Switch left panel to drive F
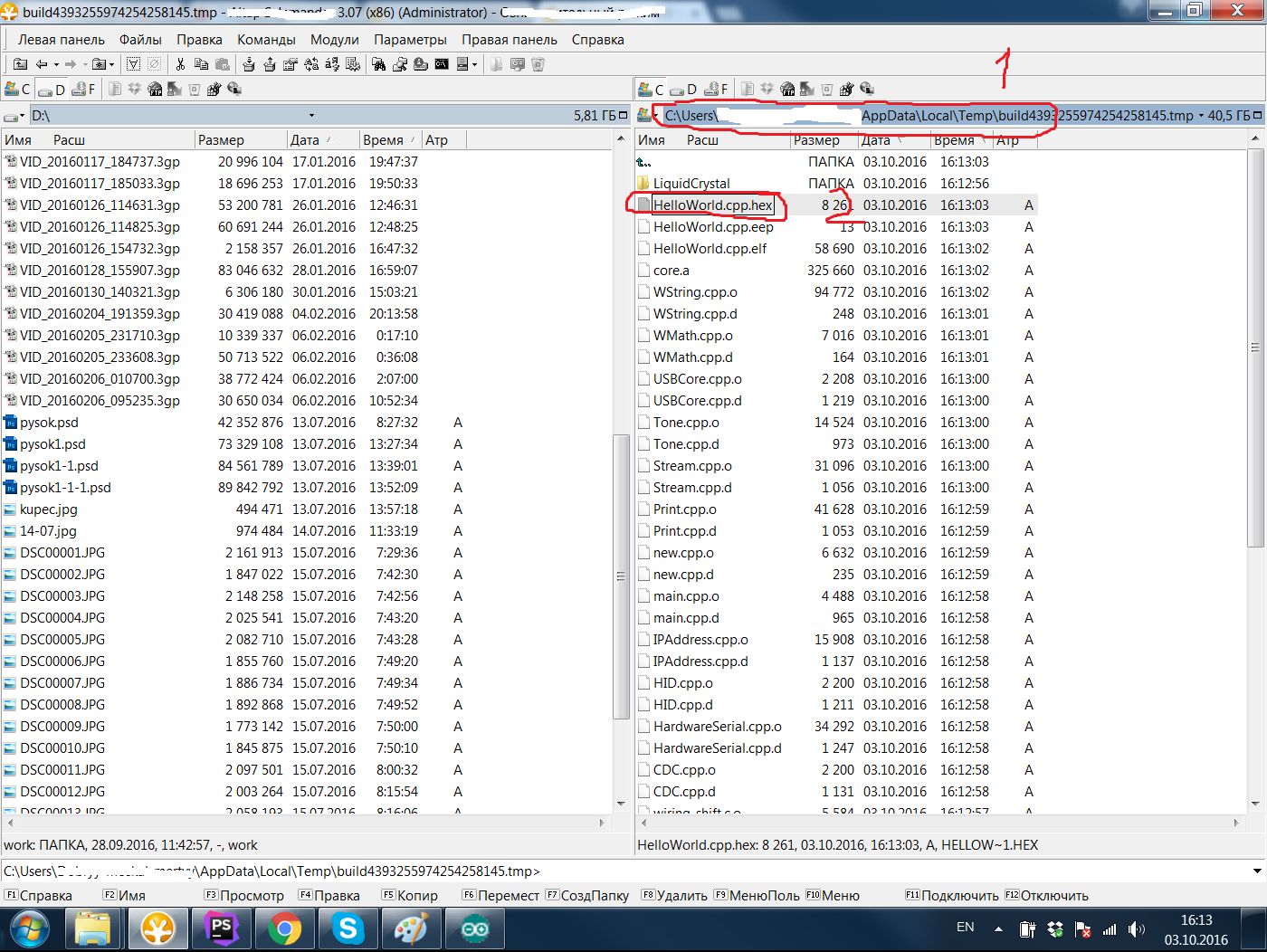The width and height of the screenshot is (1267, 952). tap(83, 89)
